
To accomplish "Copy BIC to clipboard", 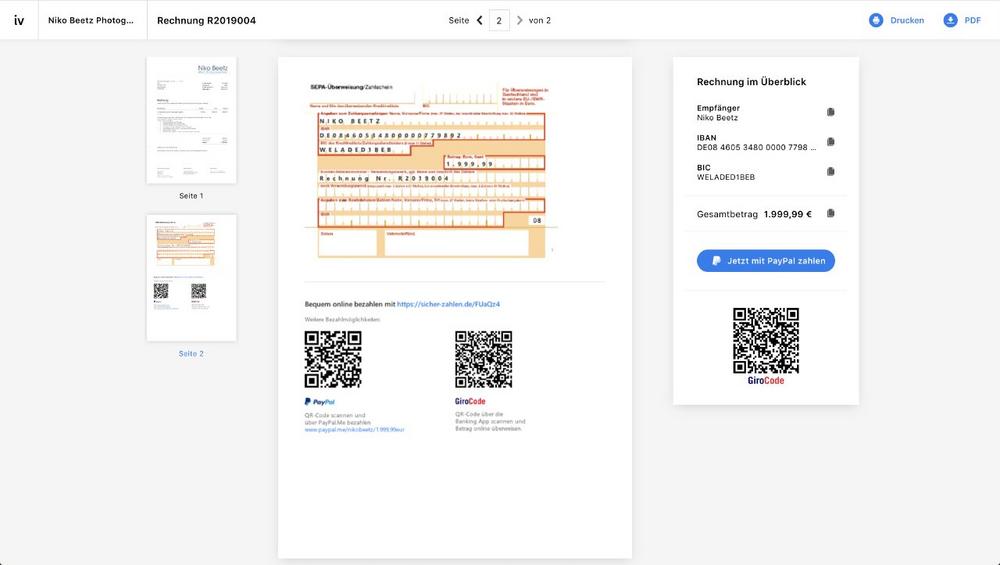I will coord(830,172).
